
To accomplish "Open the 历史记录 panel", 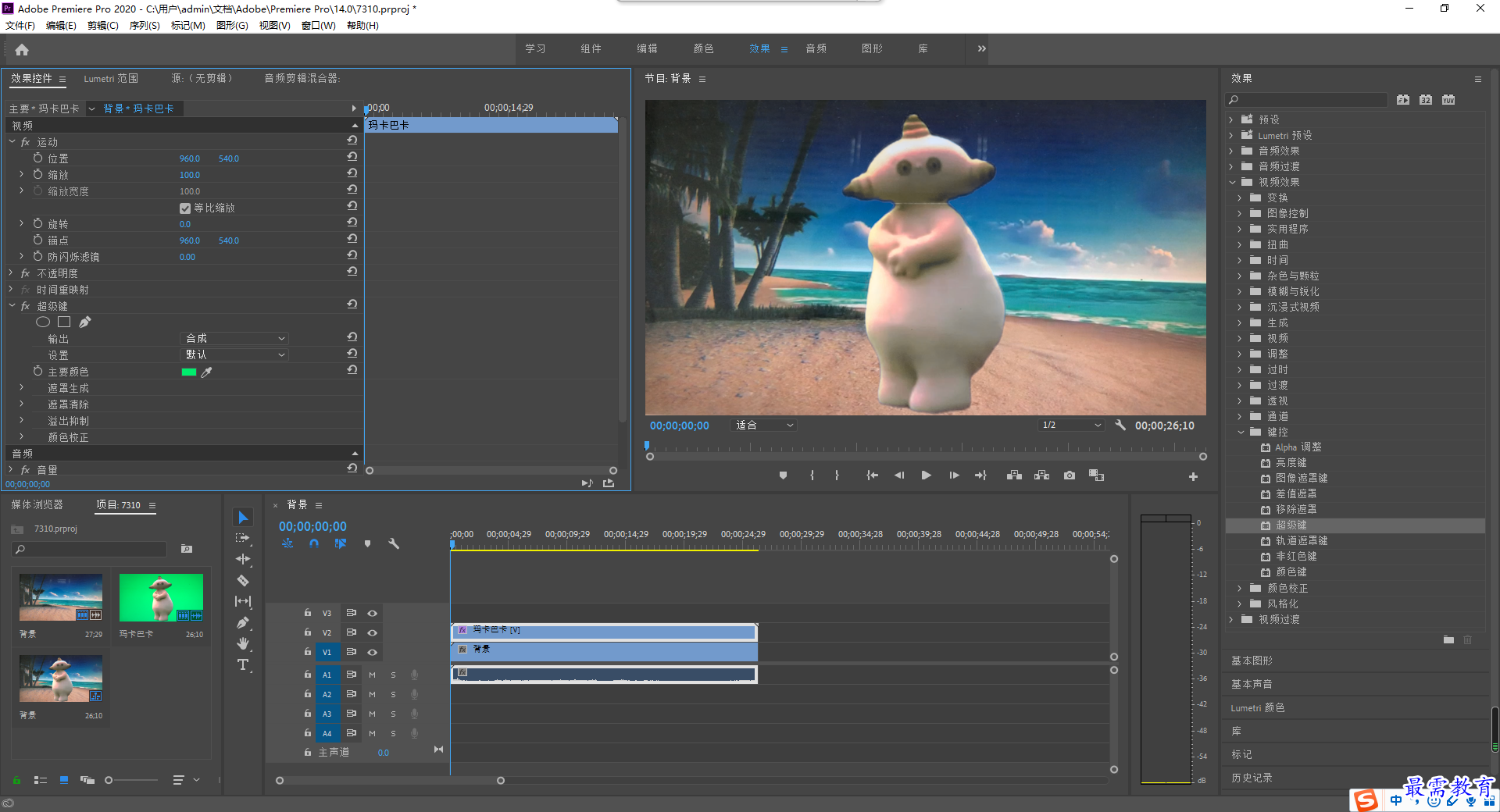I will point(1252,778).
